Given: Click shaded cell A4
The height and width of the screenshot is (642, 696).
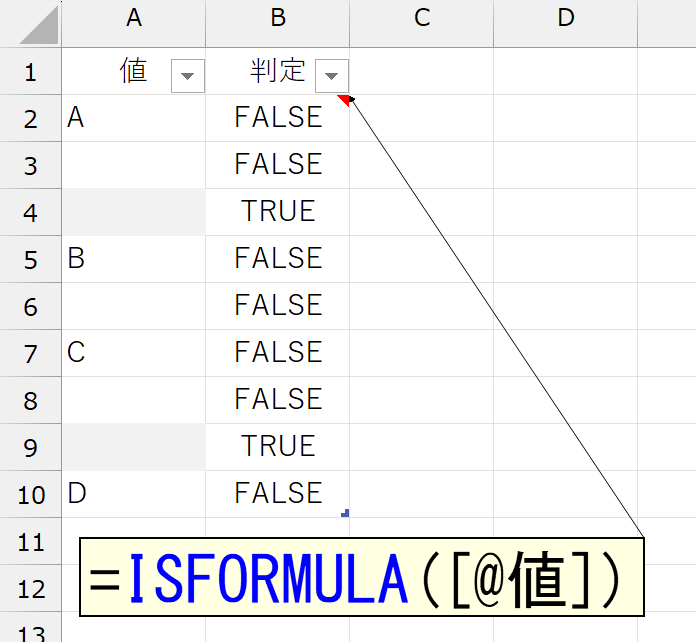Looking at the screenshot, I should 134,213.
